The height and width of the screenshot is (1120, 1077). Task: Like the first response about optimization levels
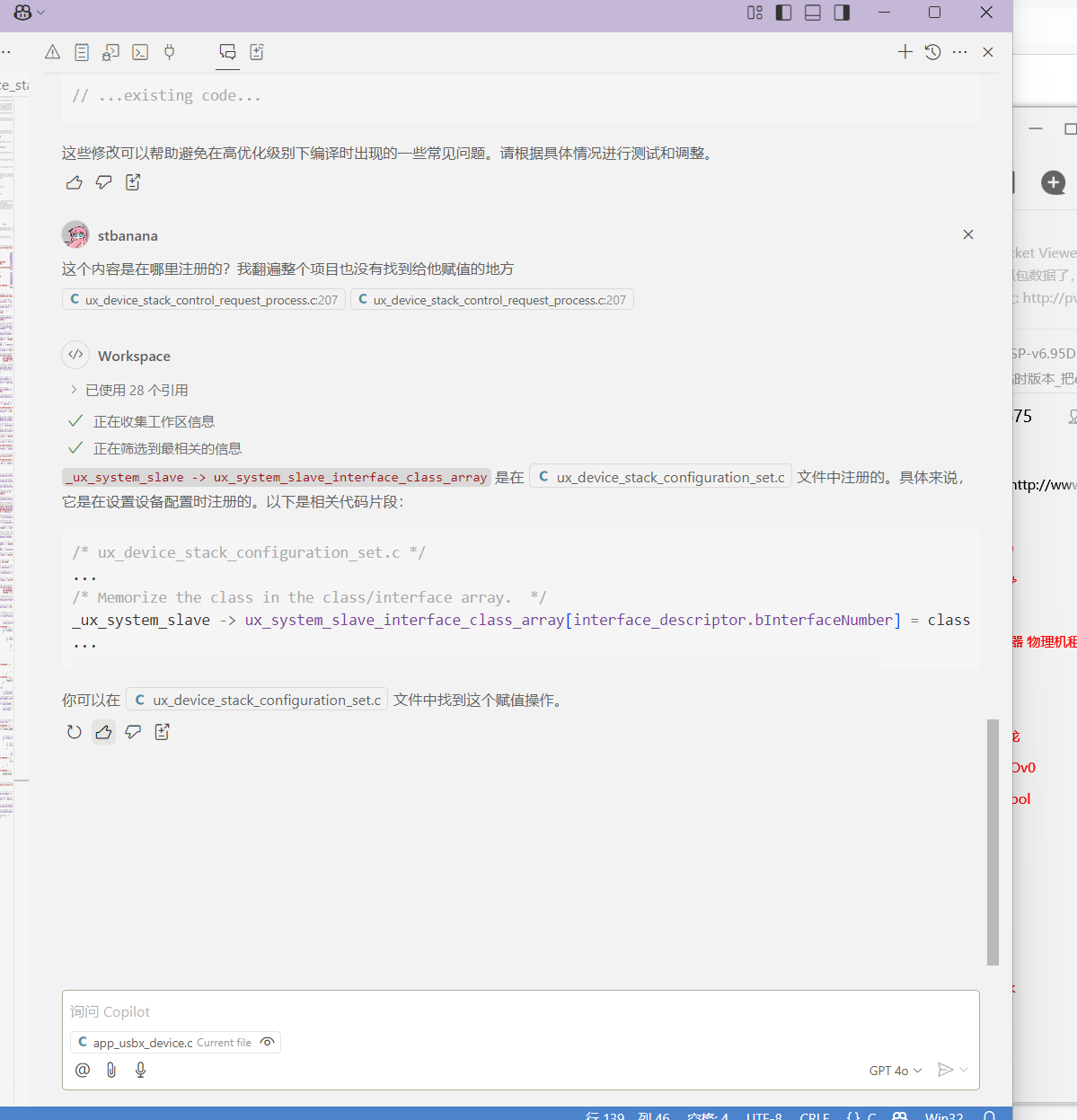[75, 182]
